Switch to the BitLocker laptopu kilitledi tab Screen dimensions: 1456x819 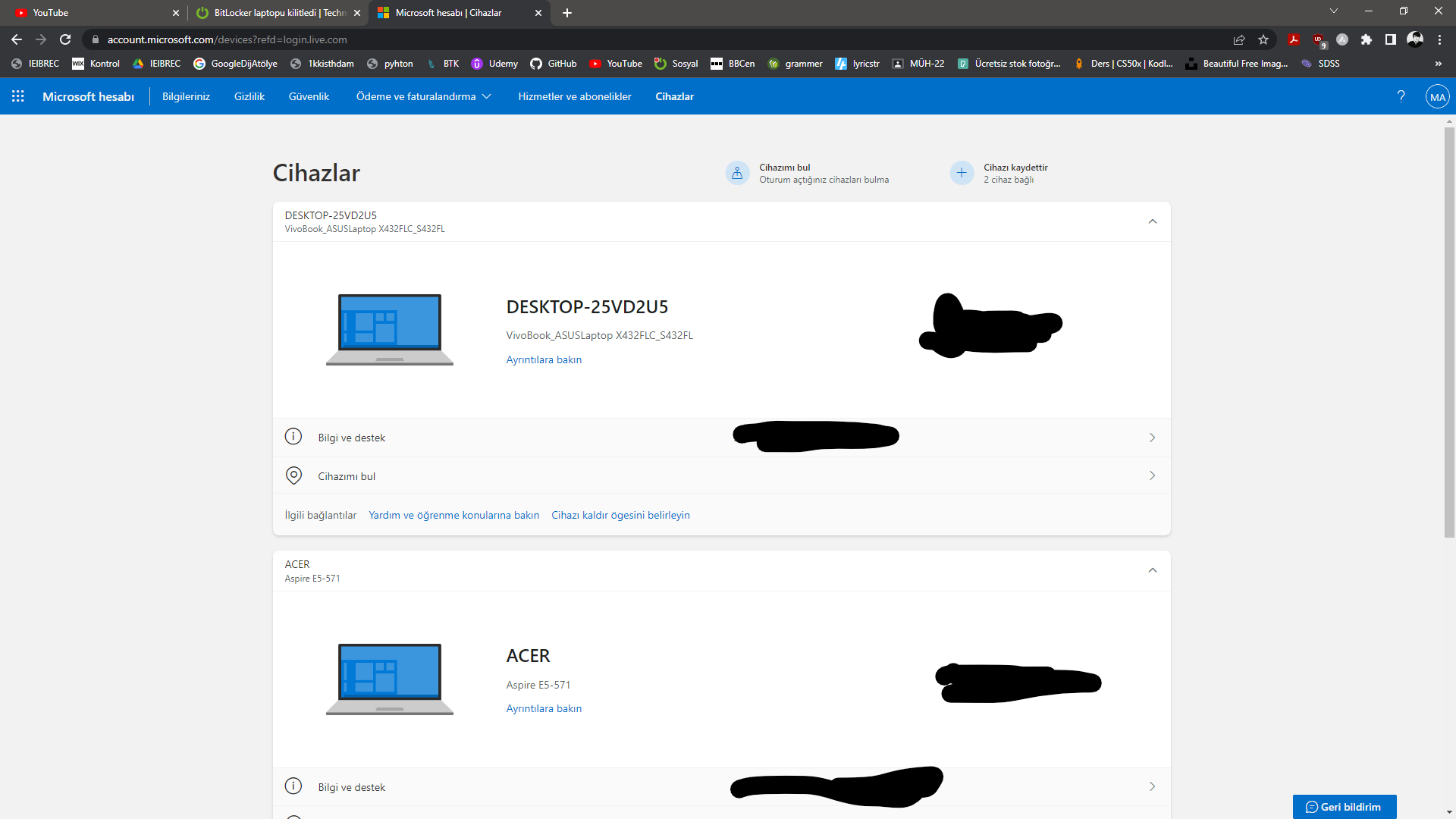(277, 13)
